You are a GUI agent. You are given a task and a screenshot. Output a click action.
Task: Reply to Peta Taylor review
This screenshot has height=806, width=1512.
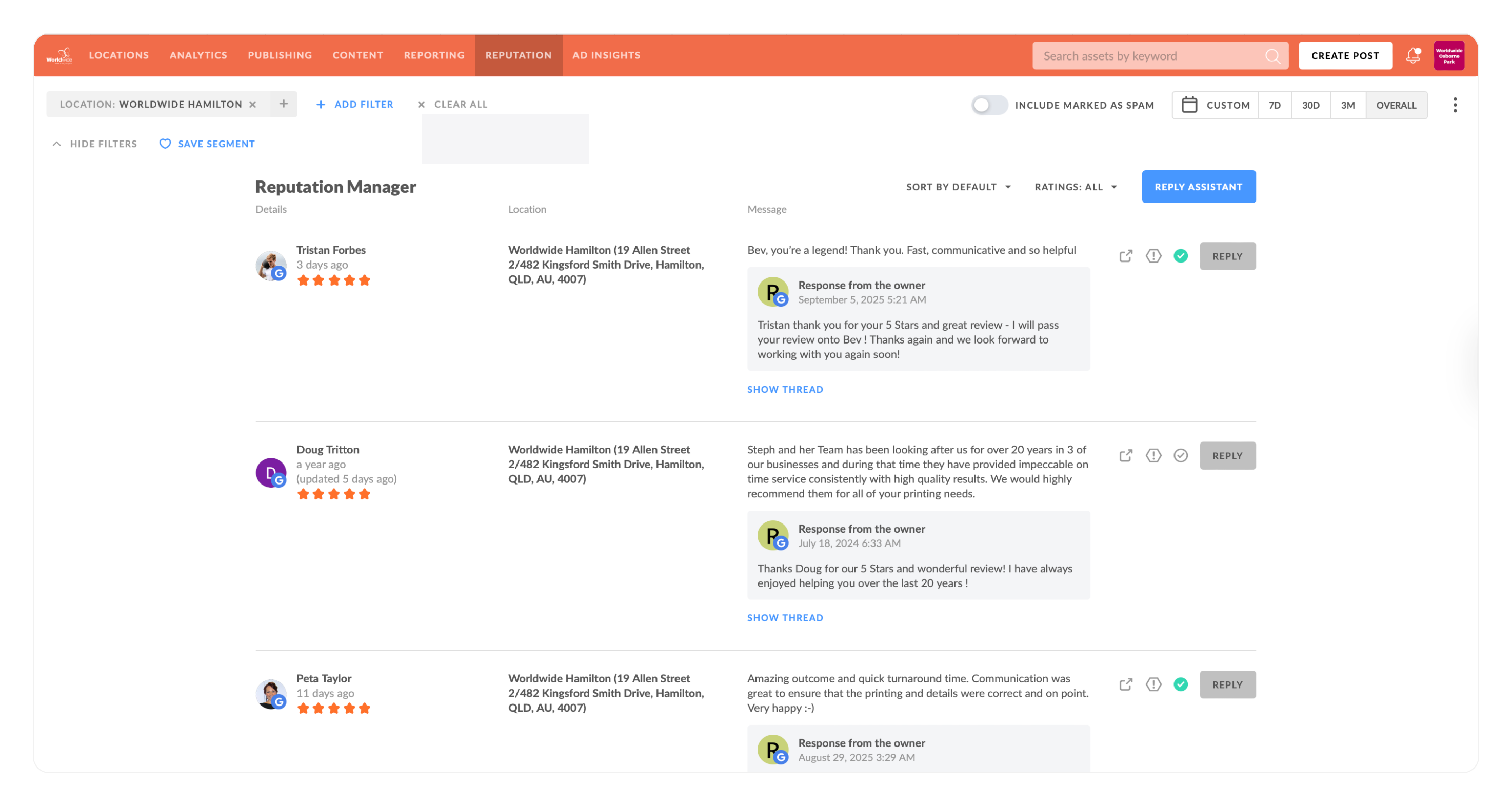coord(1227,684)
